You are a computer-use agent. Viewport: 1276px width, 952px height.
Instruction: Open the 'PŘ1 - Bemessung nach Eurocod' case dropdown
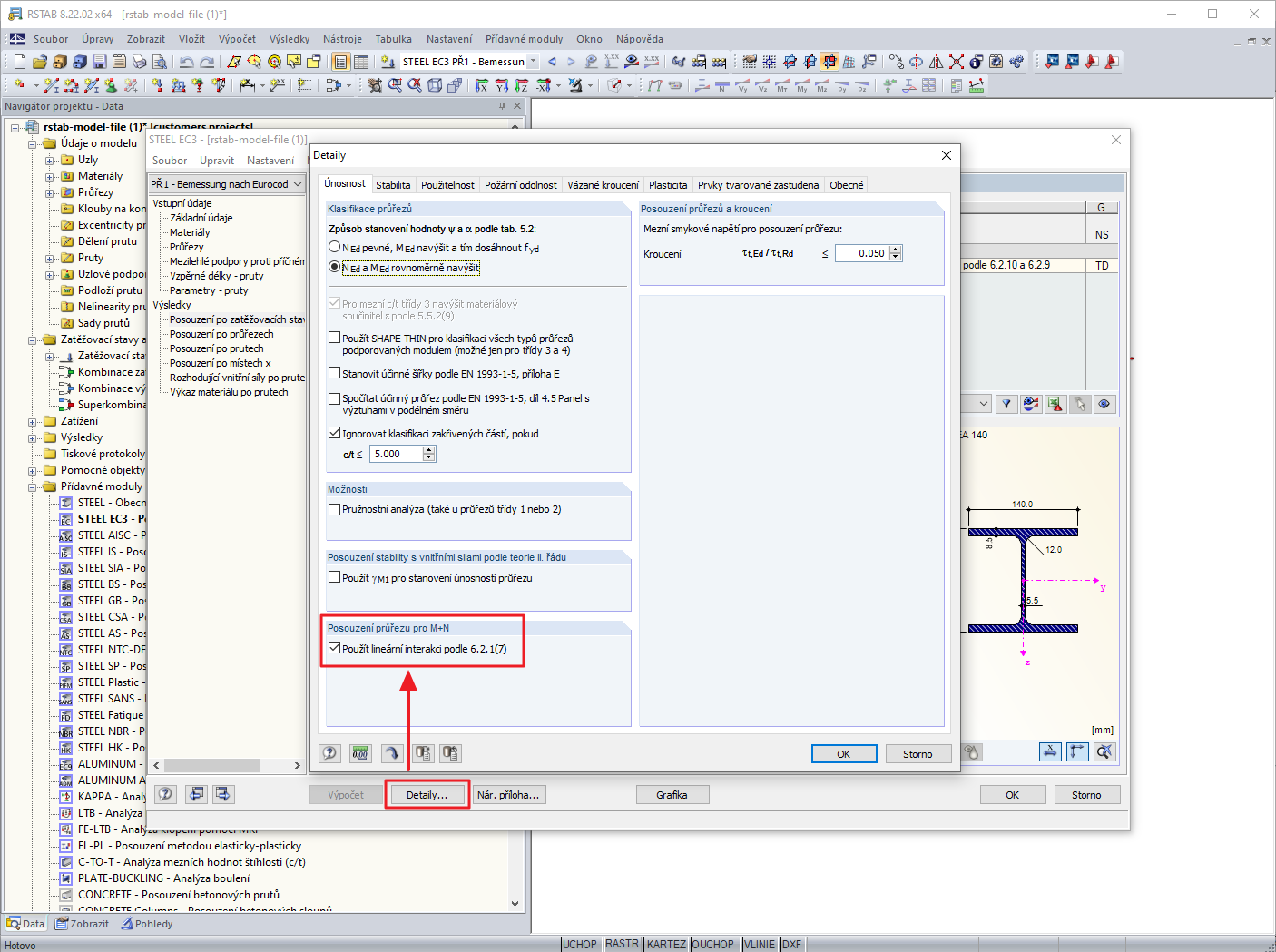pyautogui.click(x=297, y=184)
